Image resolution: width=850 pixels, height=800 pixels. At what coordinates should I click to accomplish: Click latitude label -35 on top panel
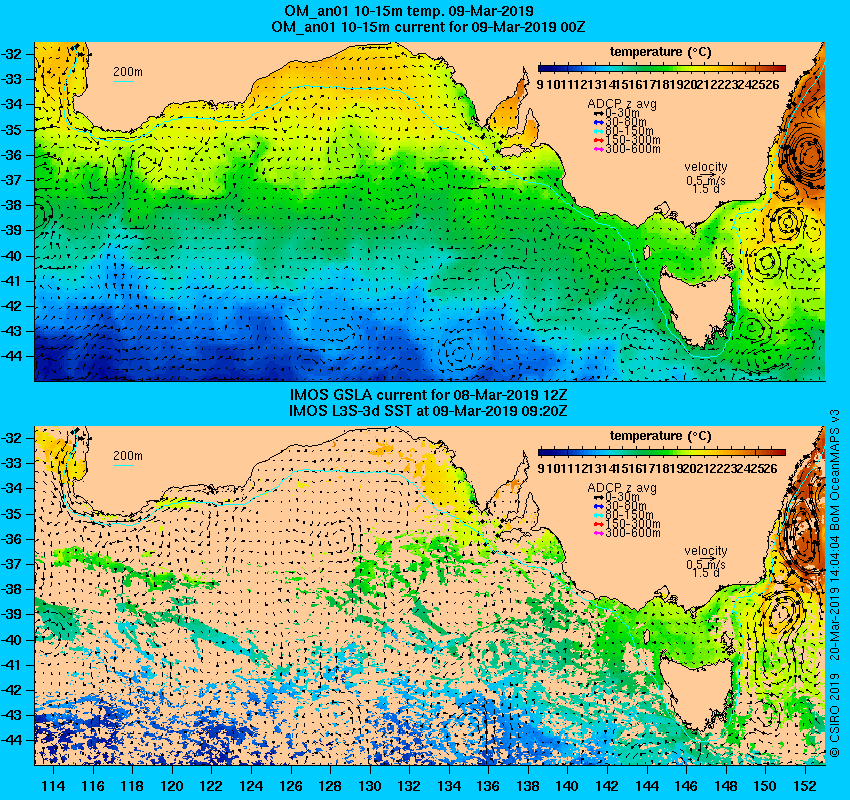pyautogui.click(x=11, y=130)
